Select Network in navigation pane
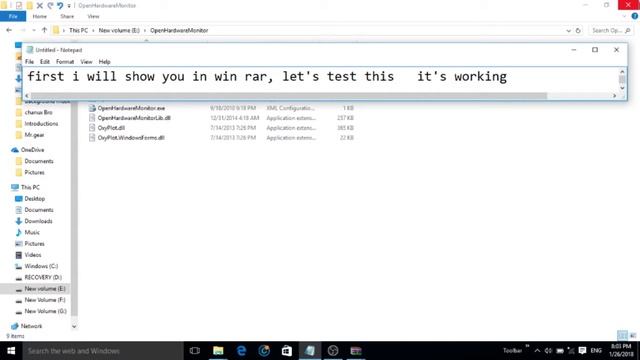Screen dimensions: 640x360 coord(31,326)
